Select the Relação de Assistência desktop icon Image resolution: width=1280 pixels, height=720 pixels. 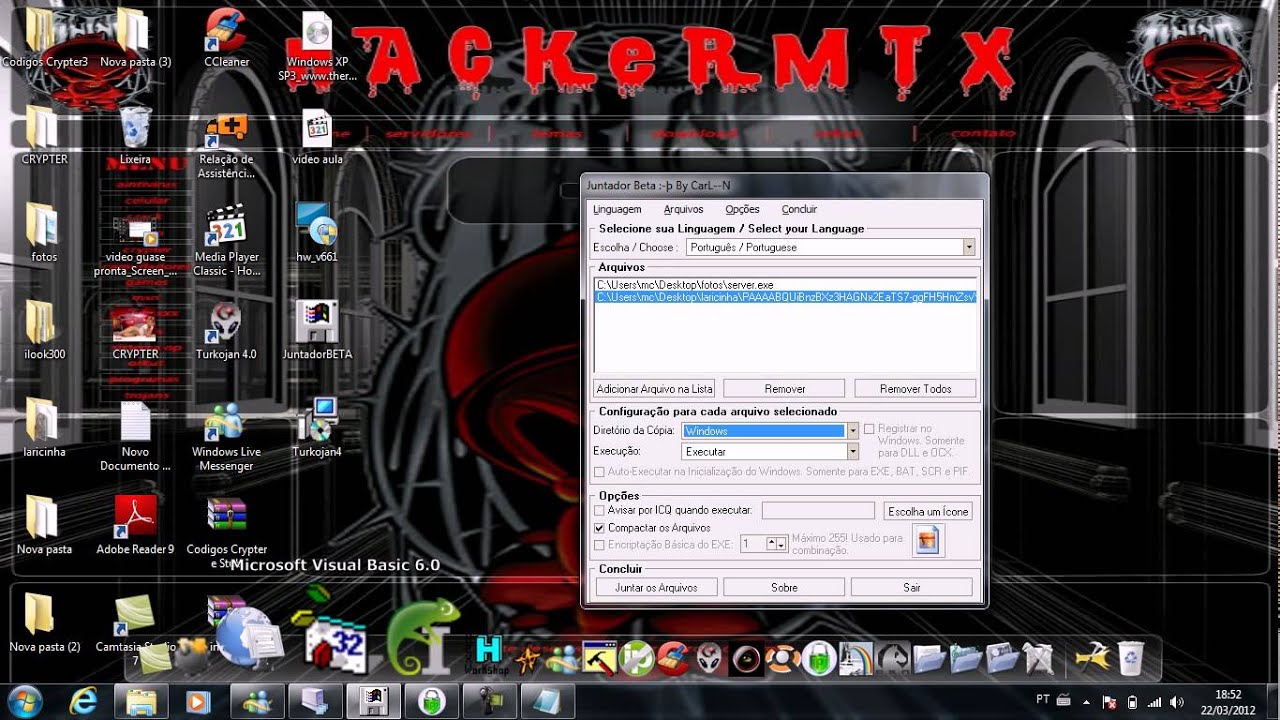click(x=226, y=143)
